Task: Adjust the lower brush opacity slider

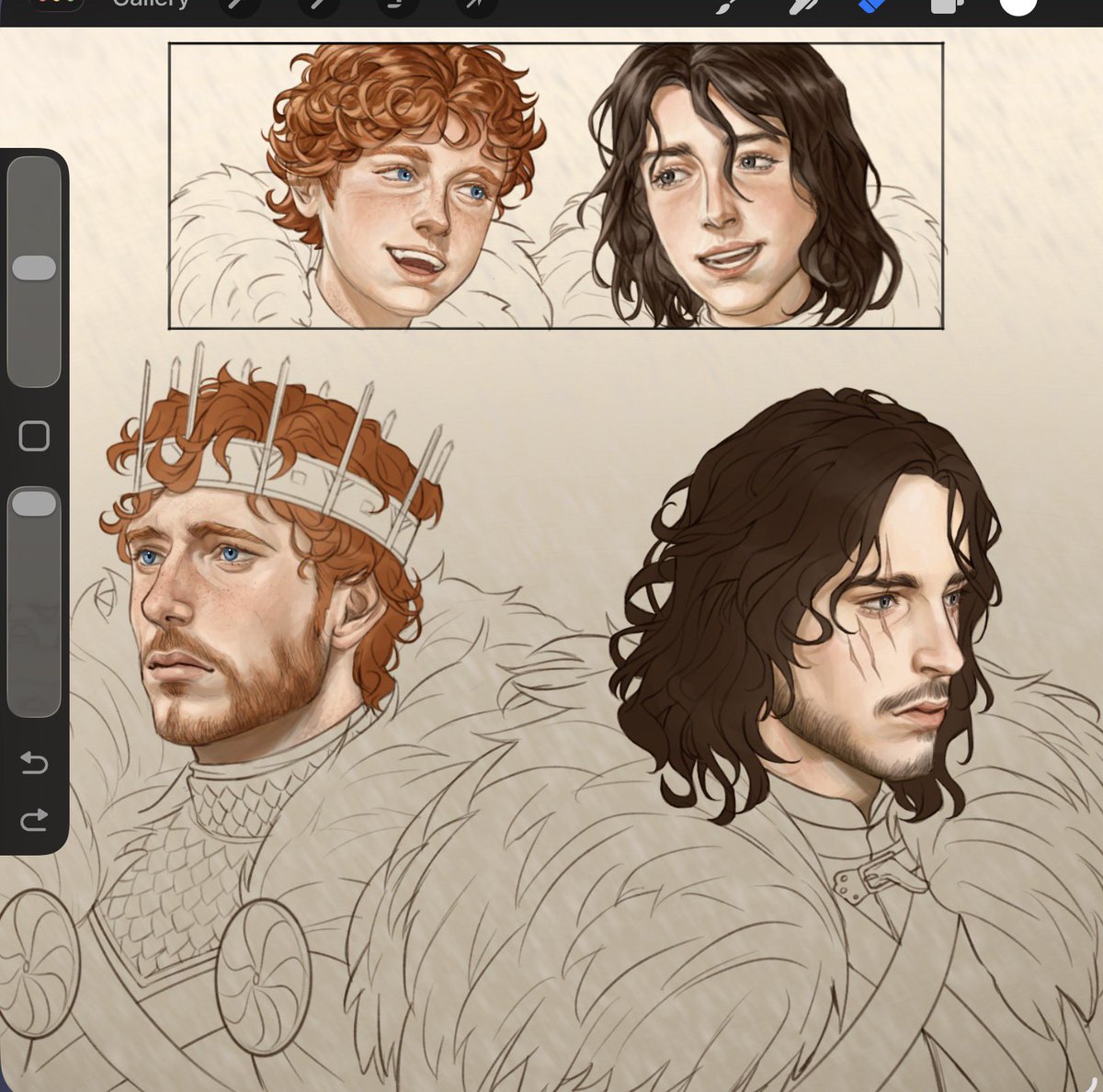Action: click(x=34, y=601)
